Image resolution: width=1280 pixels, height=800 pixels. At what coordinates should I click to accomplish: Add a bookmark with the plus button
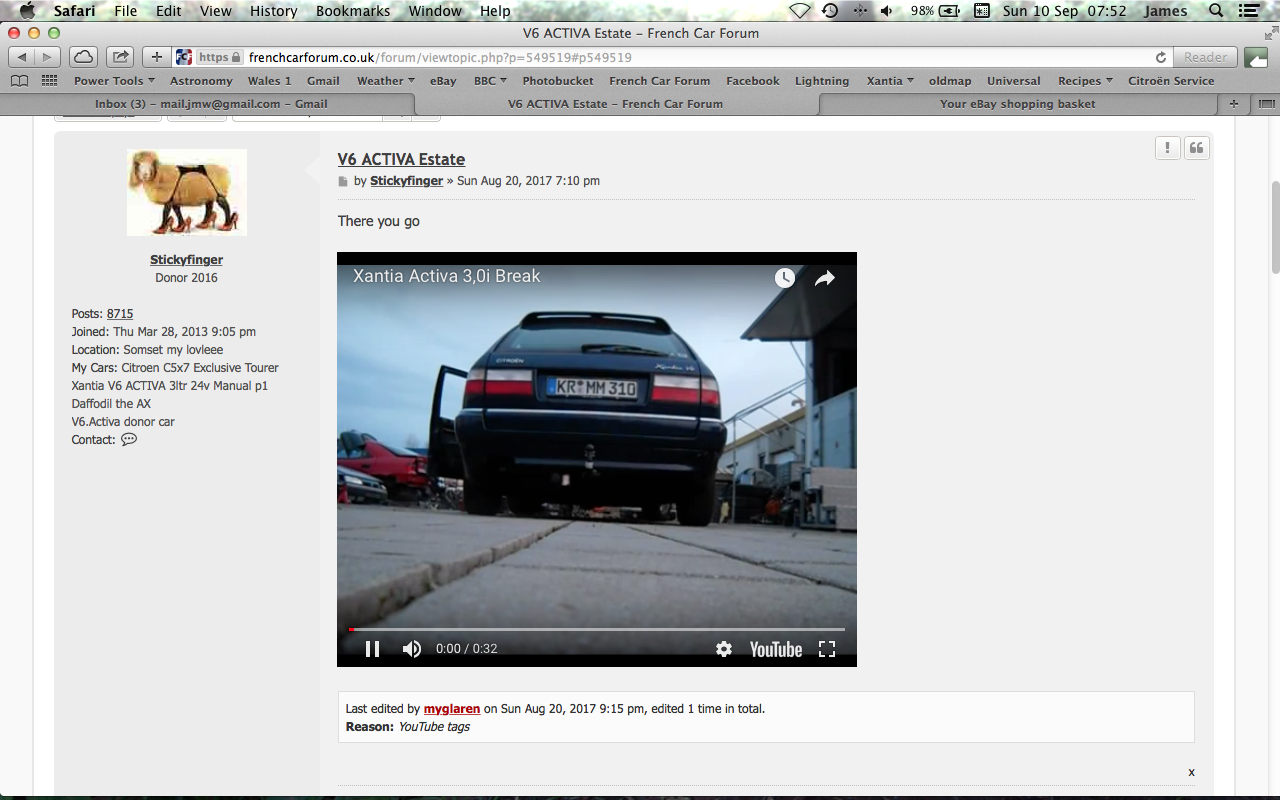click(x=157, y=57)
